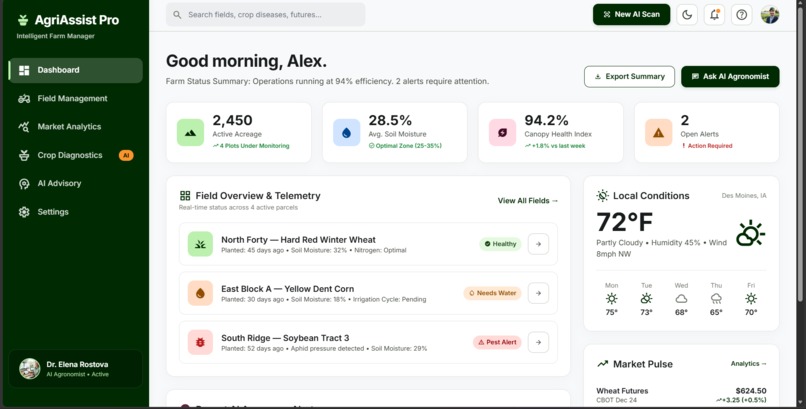Screen dimensions: 806x409
Task: Click the South Ridge bug icon
Action: click(x=200, y=342)
